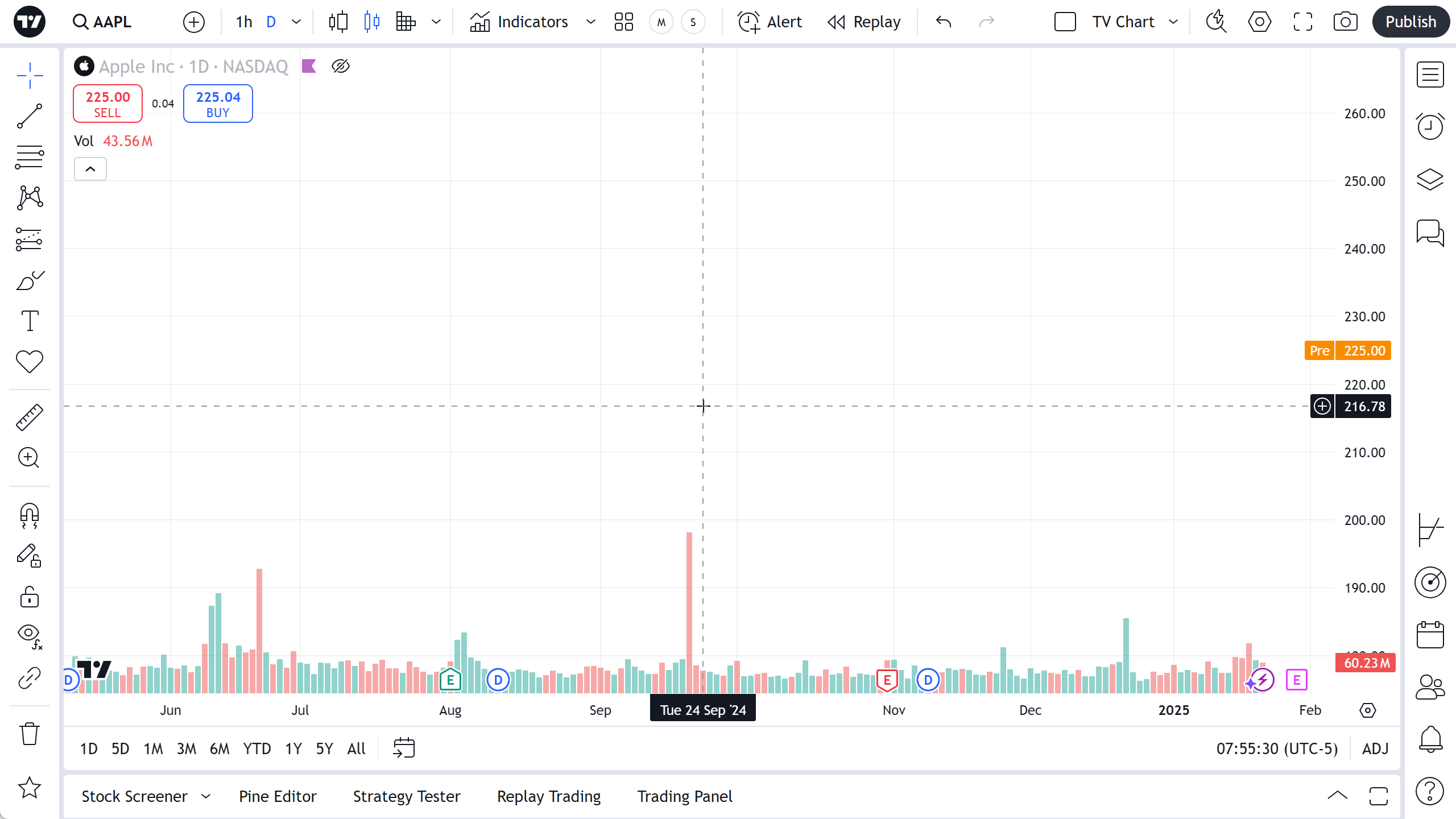
Task: Open the Fibonacci/Gann tools icon
Action: coord(30,157)
